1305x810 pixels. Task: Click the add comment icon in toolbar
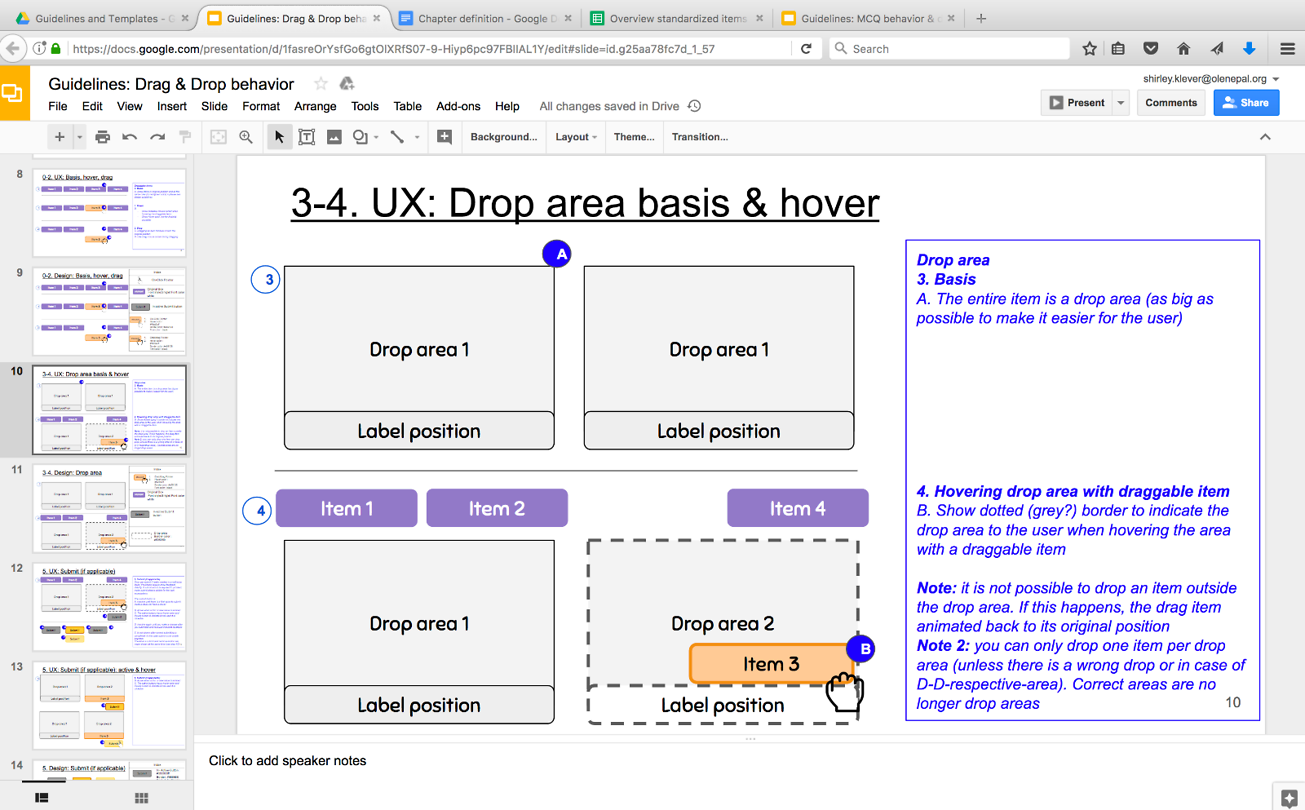tap(445, 137)
